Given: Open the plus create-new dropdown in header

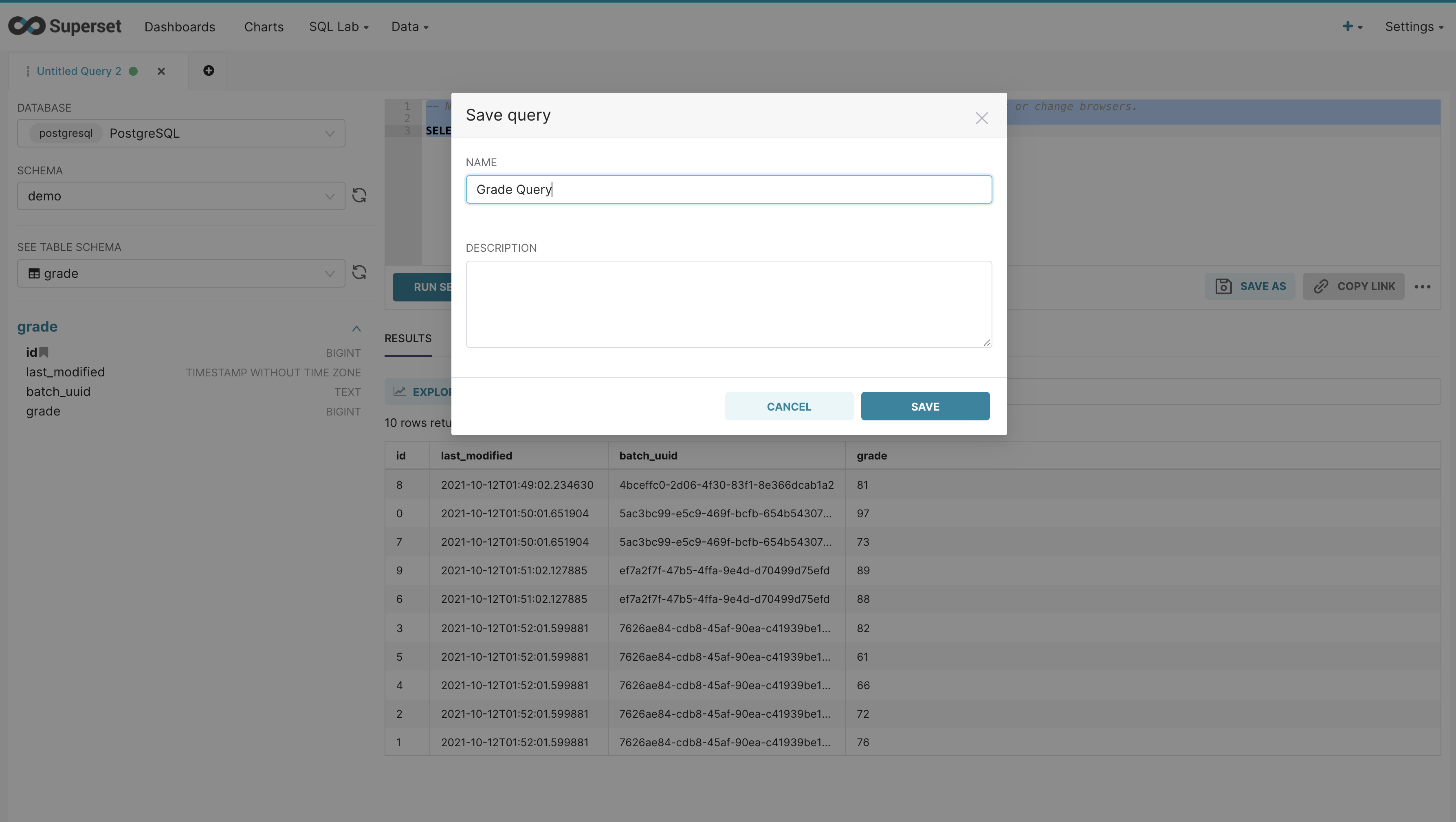Looking at the screenshot, I should click(1352, 26).
